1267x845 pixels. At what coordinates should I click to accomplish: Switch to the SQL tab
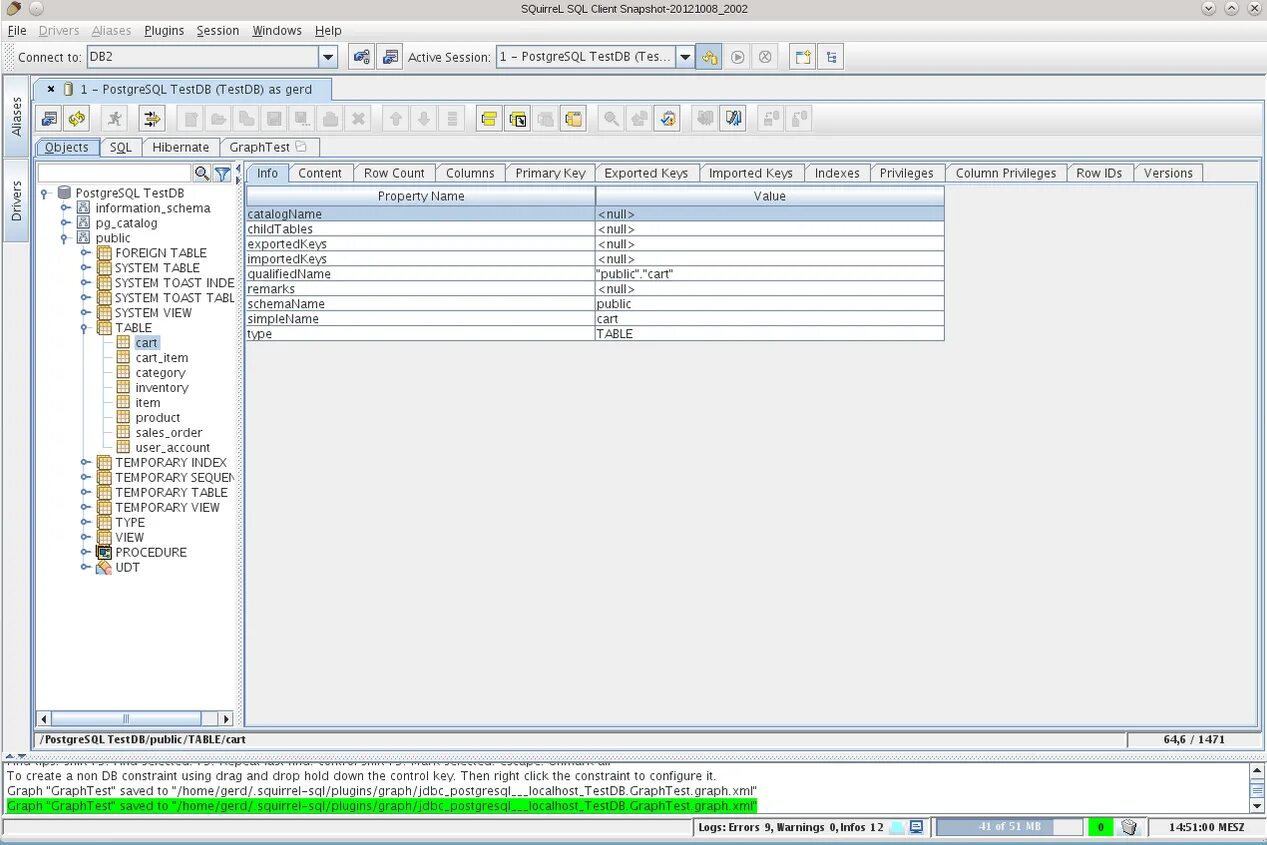[121, 147]
